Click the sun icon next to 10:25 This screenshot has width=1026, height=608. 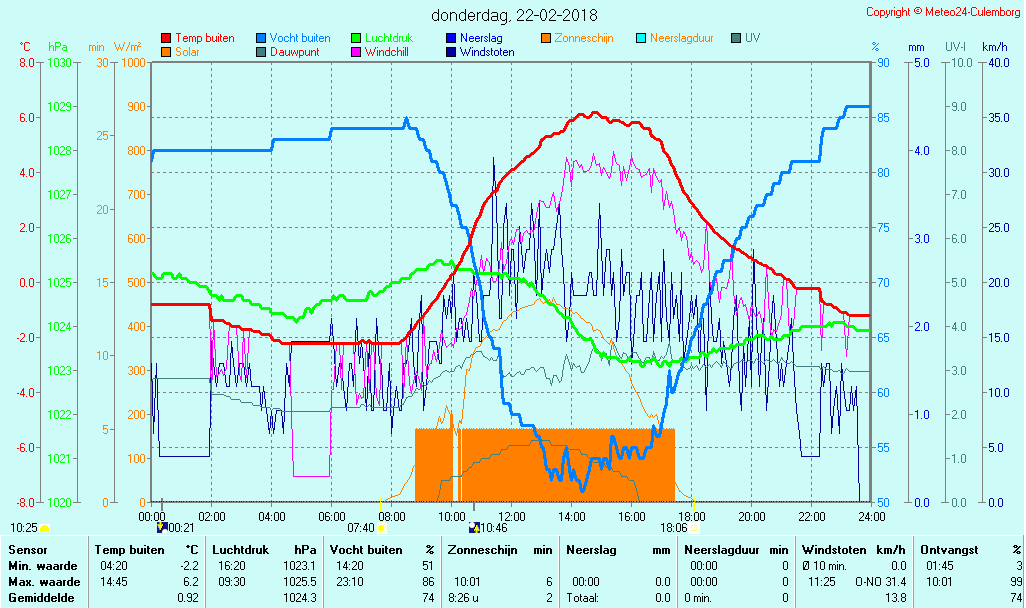point(45,527)
